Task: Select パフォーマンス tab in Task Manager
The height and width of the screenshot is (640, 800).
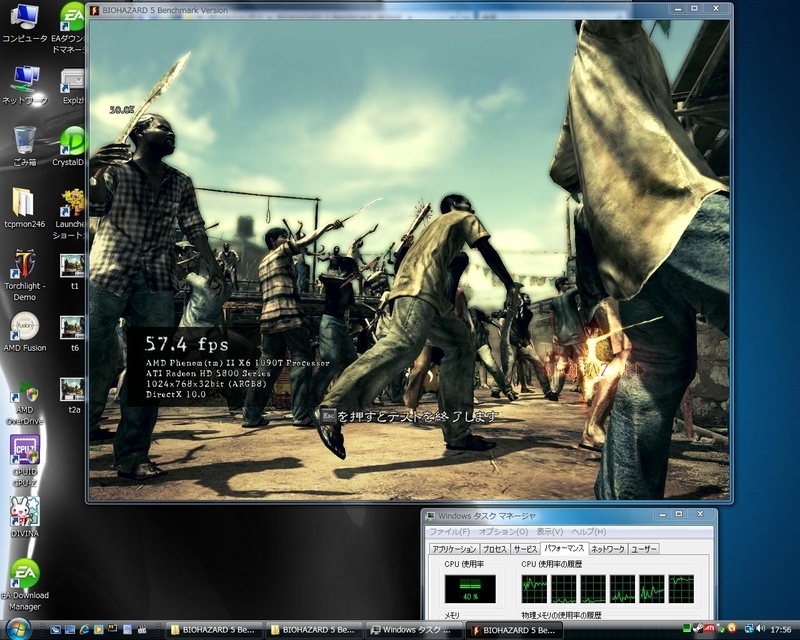Action: tap(564, 548)
